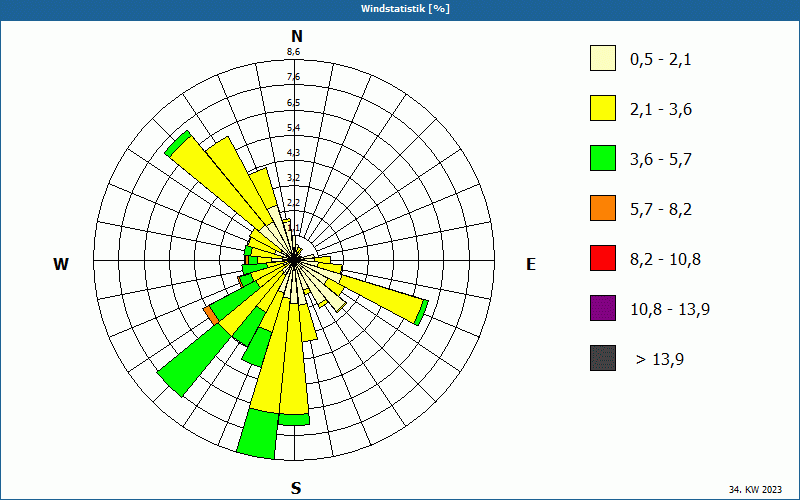Click the bright yellow 2,1 - 3,6 legend swatch
Screen dimensions: 800x500
[x=603, y=108]
